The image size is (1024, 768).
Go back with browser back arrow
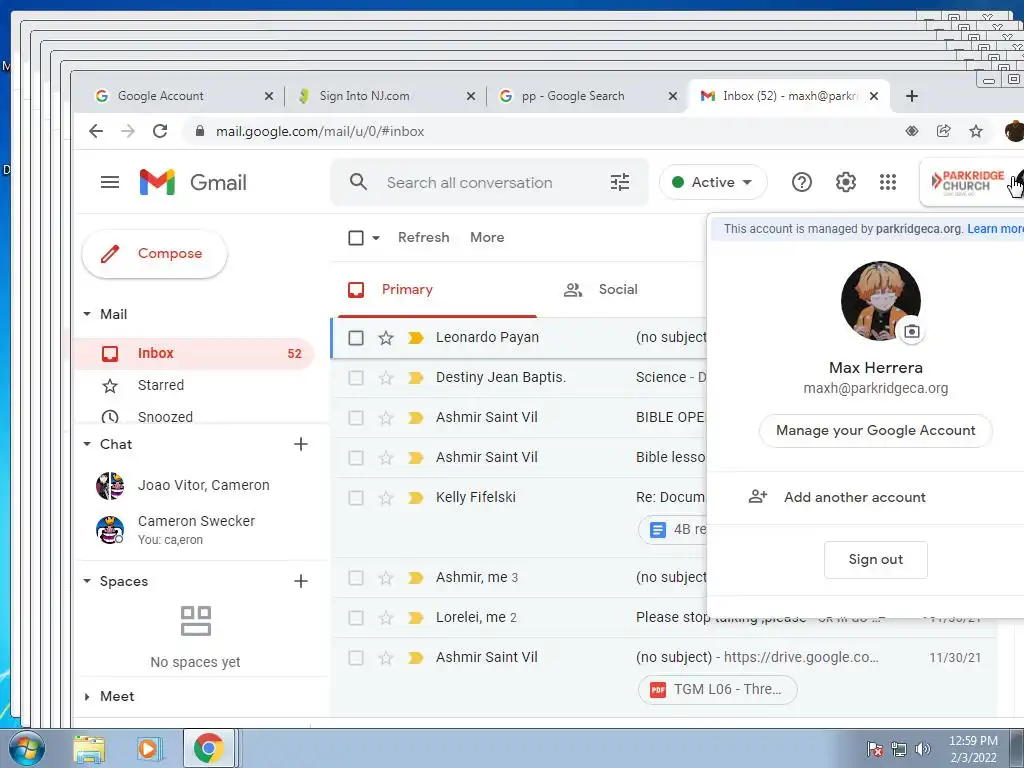[96, 131]
